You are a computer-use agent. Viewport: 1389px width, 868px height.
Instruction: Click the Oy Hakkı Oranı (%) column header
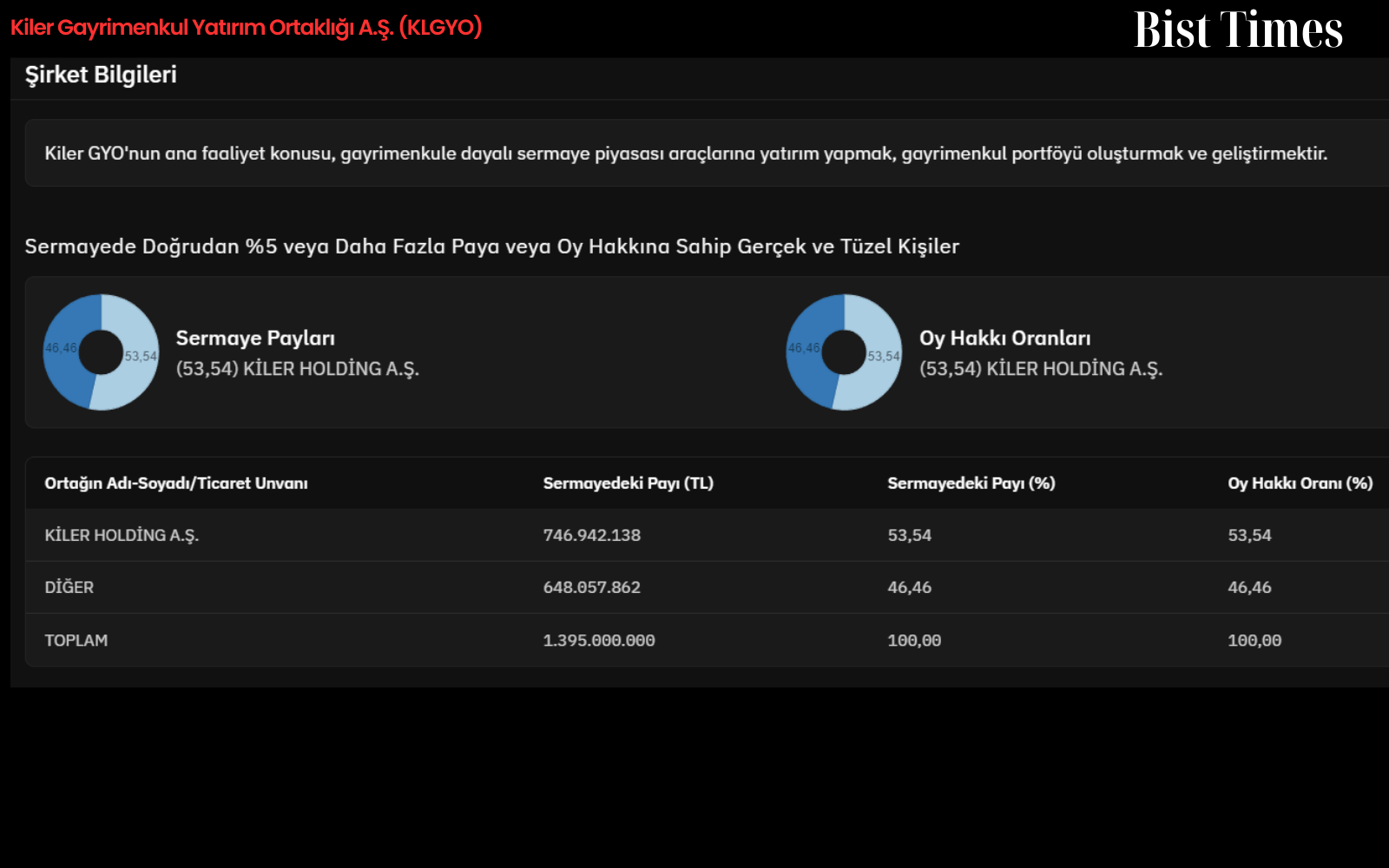pos(1300,483)
